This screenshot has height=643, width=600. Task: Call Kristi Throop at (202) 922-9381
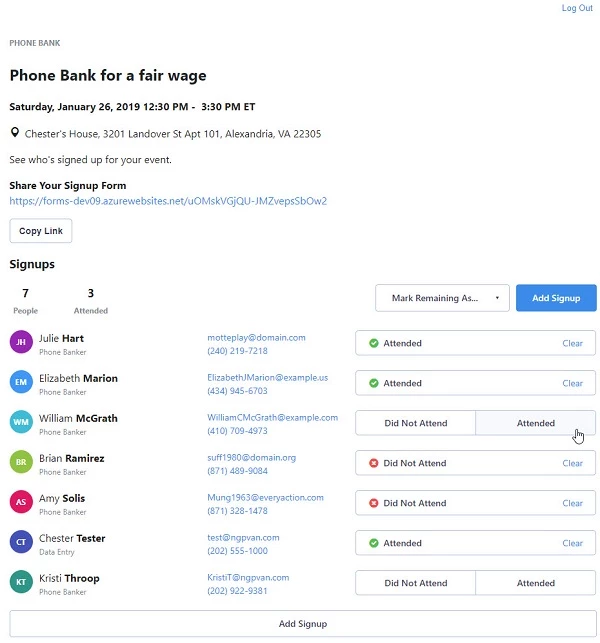point(237,591)
